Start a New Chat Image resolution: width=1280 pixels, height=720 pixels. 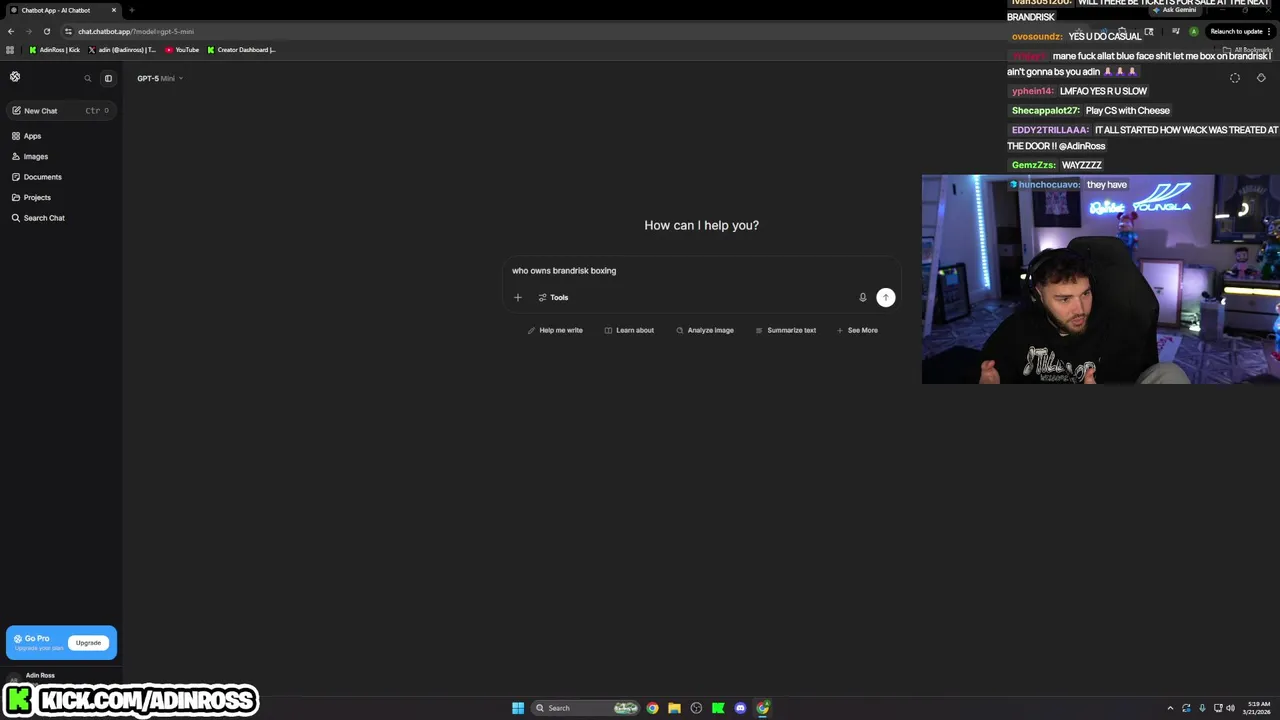(x=61, y=111)
